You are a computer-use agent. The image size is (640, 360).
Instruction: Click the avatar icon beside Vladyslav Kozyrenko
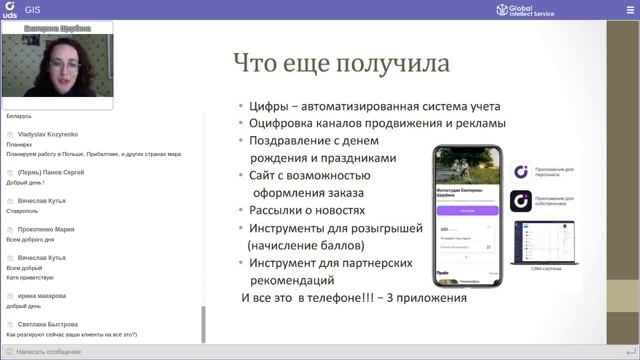(x=10, y=134)
